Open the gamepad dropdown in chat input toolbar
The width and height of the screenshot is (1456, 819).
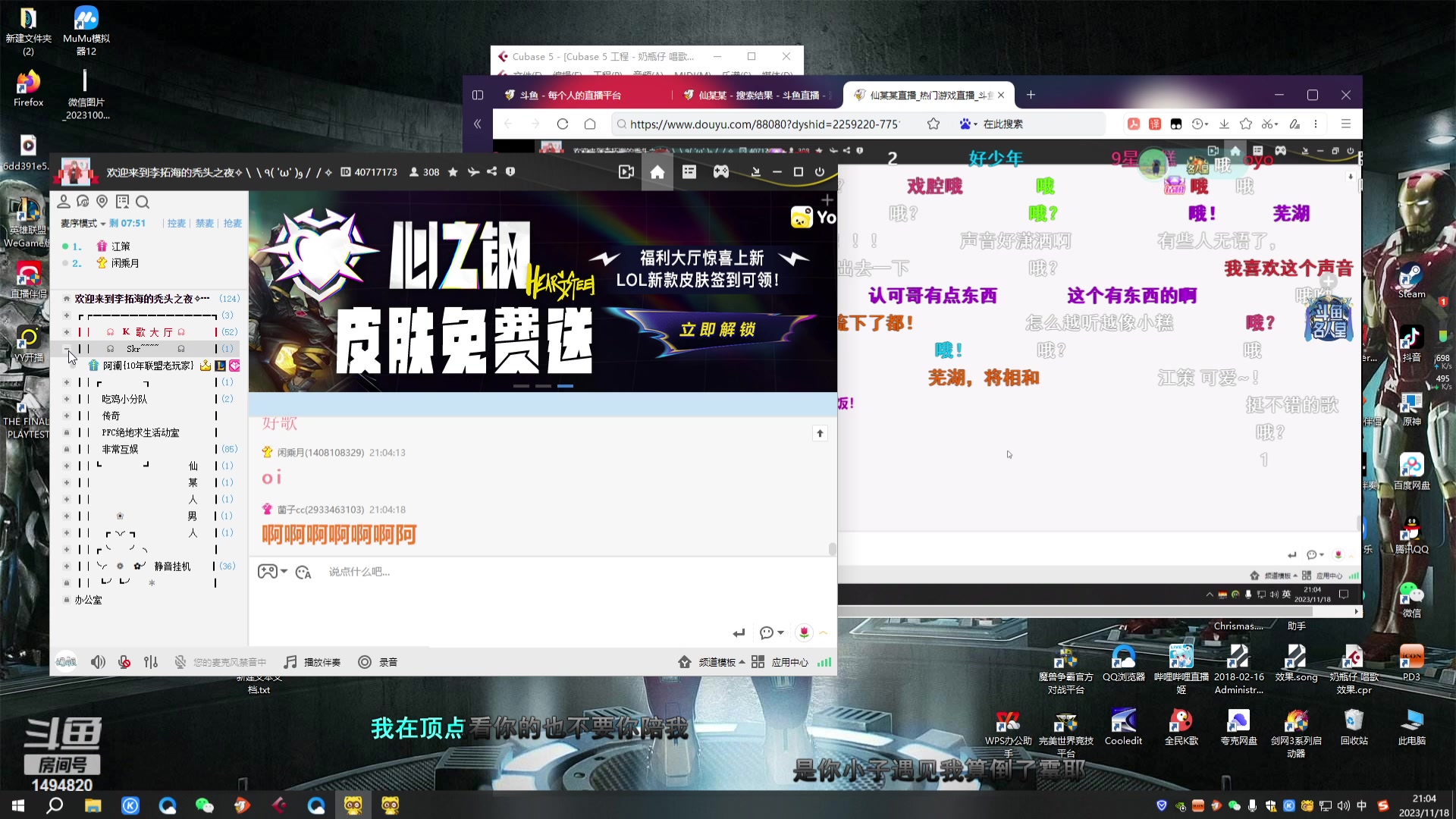[x=272, y=572]
